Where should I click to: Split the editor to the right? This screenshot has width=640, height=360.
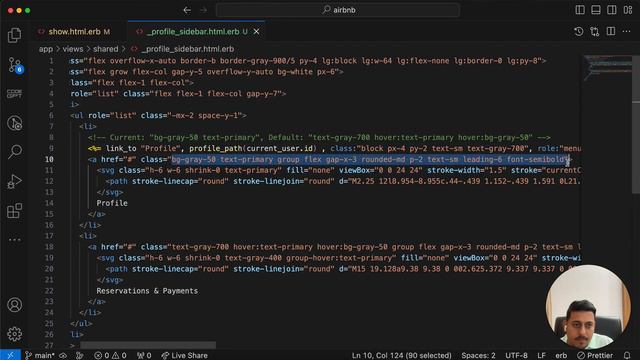pyautogui.click(x=611, y=31)
